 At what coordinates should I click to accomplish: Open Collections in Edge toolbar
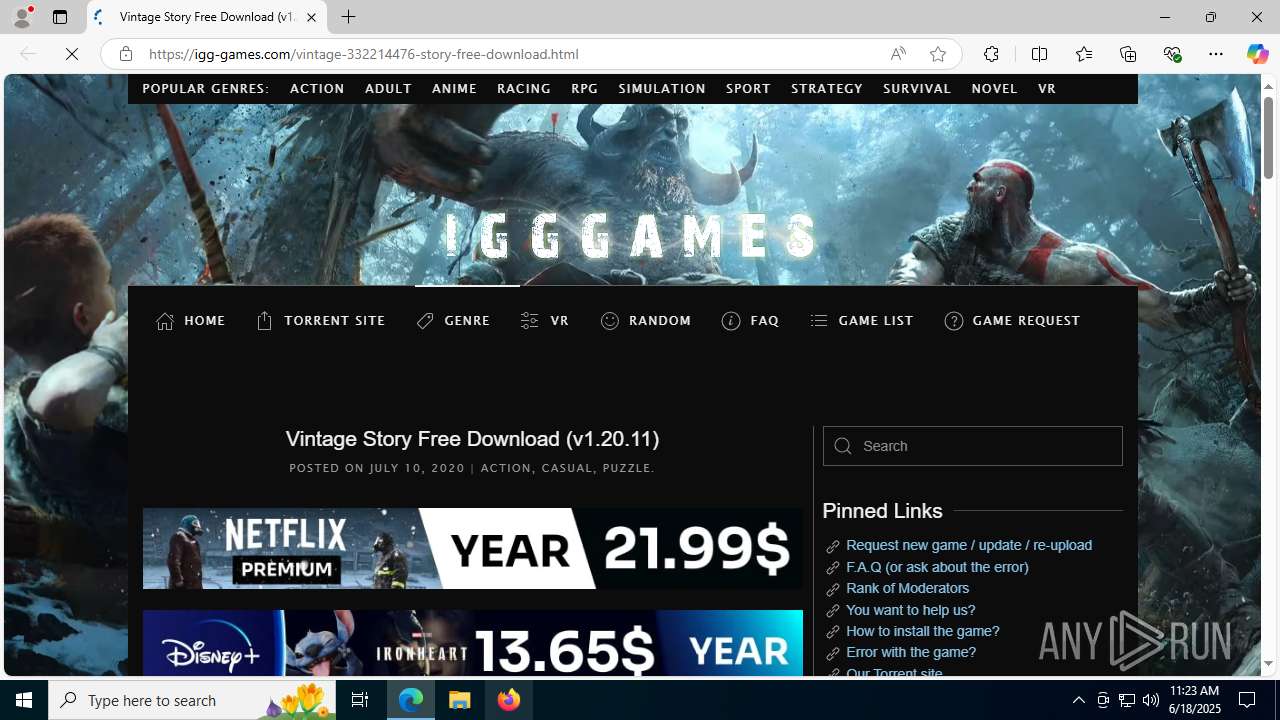1128,54
